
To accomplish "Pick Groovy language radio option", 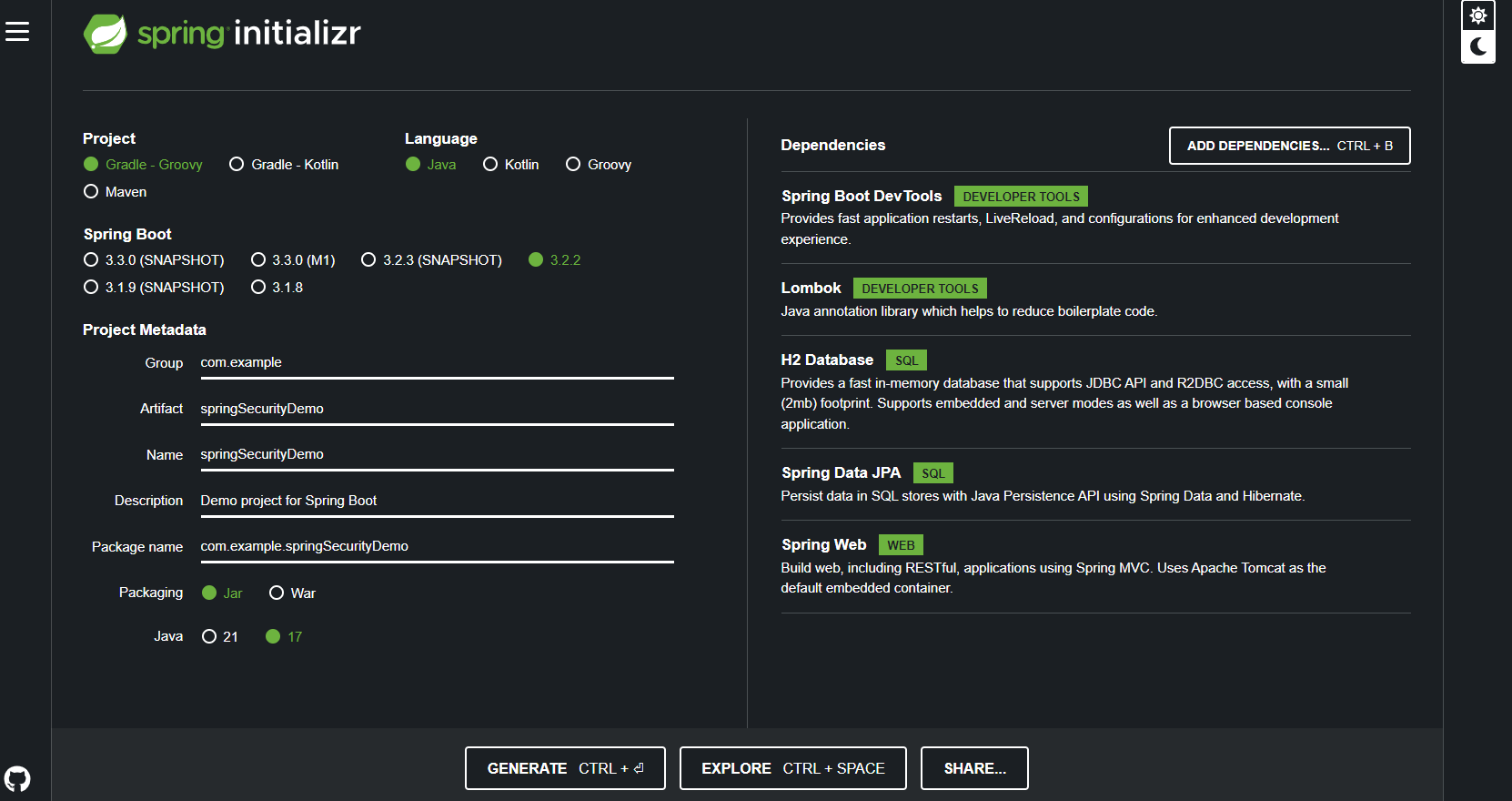I will (x=599, y=165).
